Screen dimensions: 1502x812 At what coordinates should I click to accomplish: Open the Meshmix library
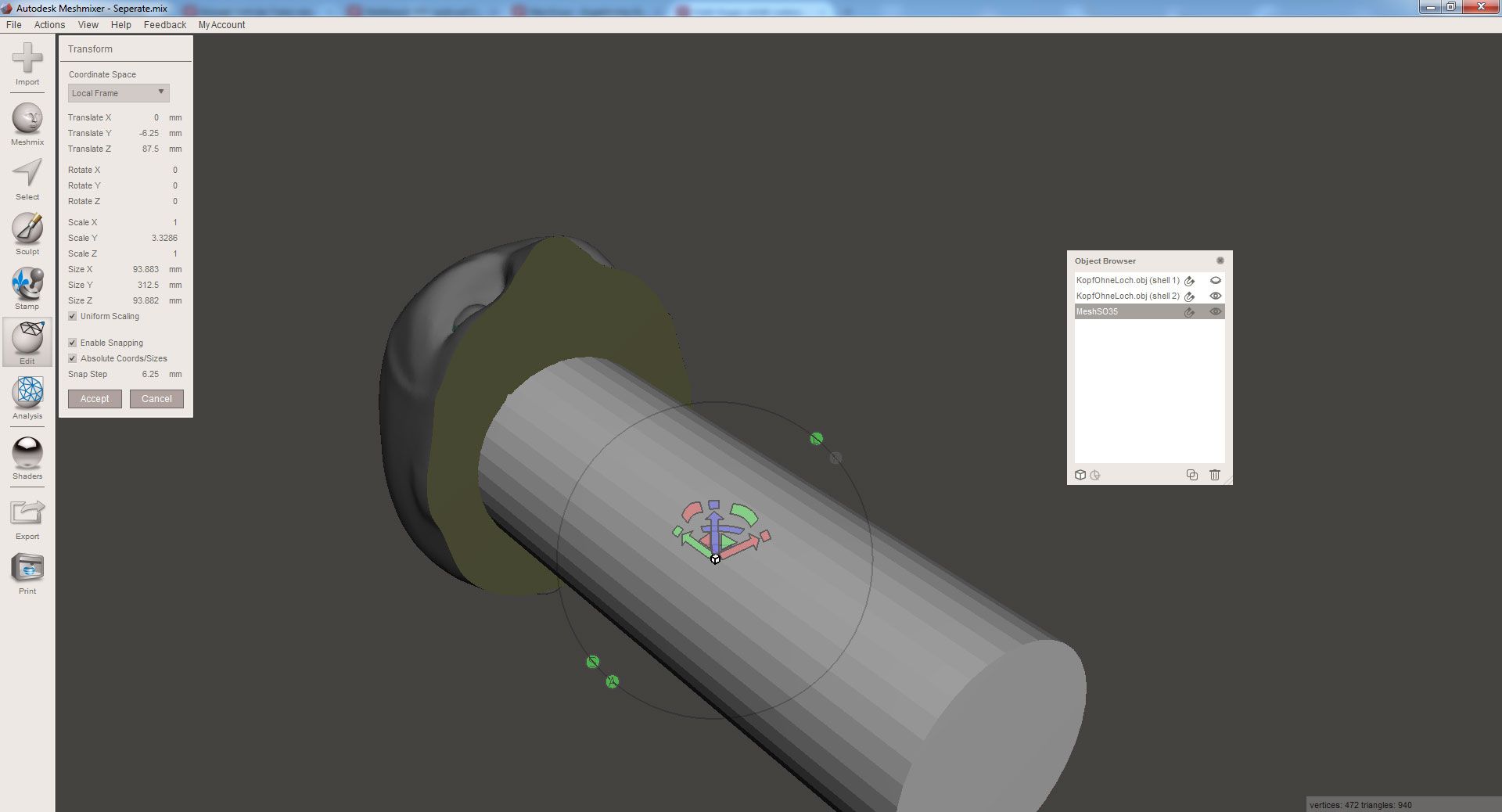coord(27,124)
